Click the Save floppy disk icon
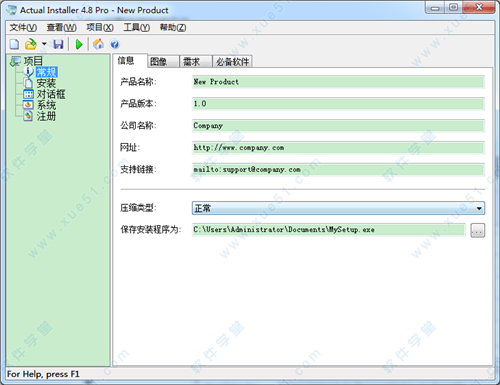This screenshot has height=385, width=500. pyautogui.click(x=58, y=44)
